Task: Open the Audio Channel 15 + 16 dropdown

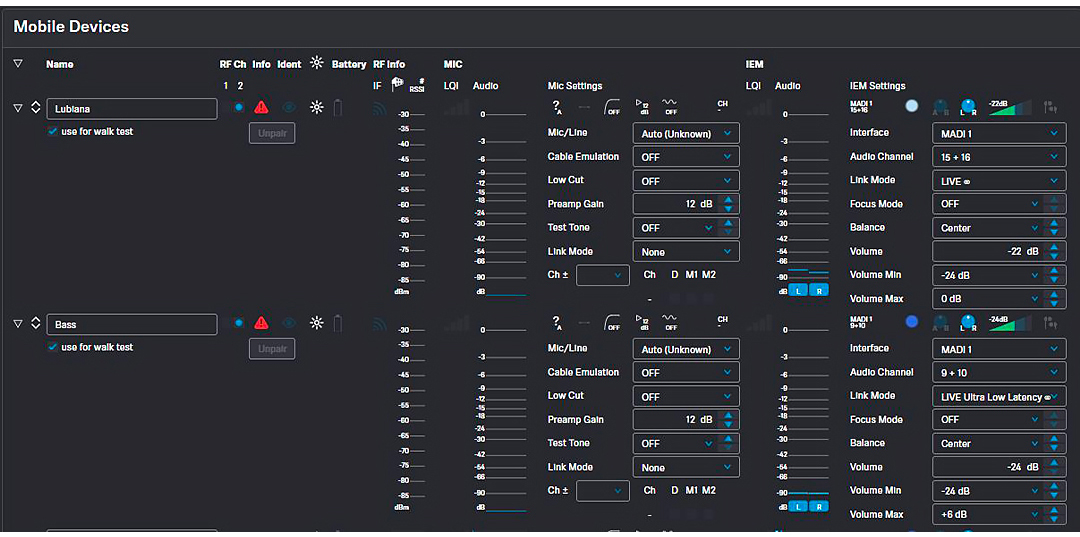Action: [1000, 157]
